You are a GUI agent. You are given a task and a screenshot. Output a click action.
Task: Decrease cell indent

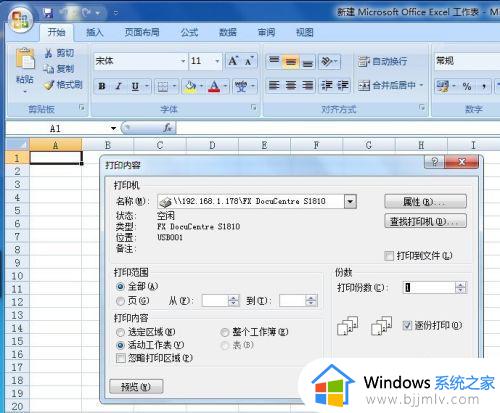click(x=327, y=86)
